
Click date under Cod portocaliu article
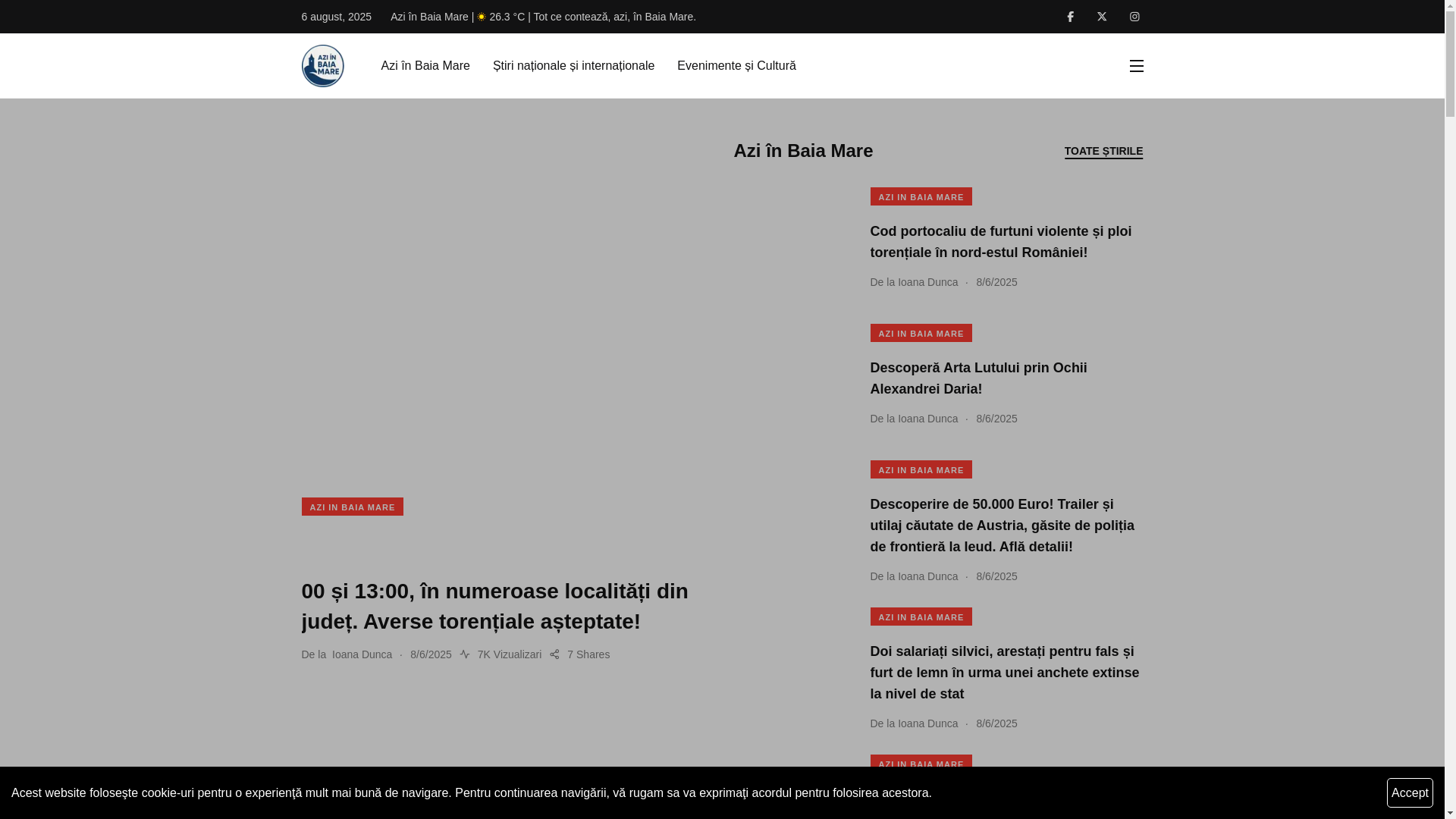(x=996, y=282)
